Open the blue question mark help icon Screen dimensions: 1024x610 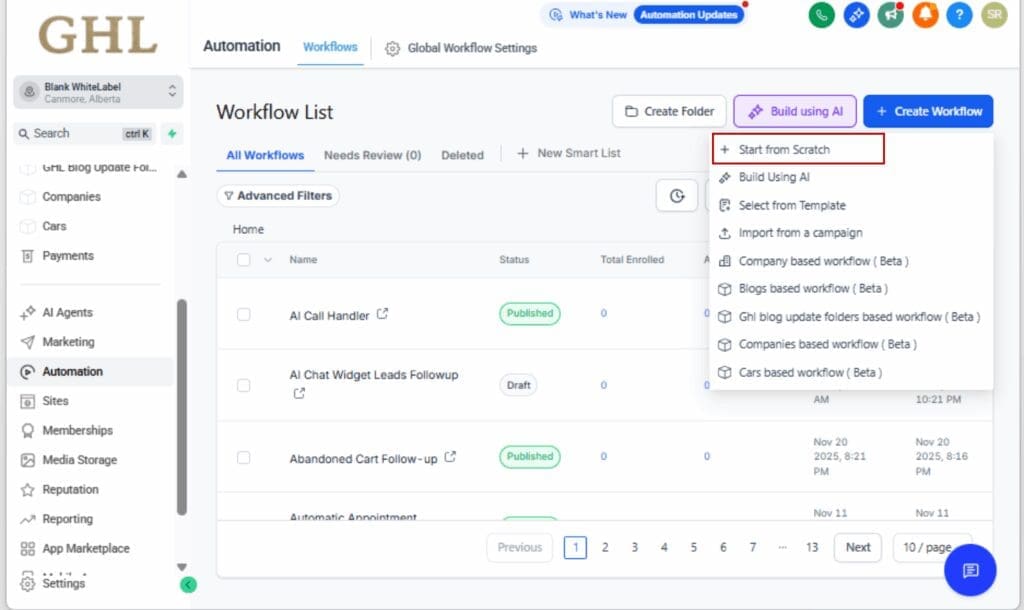[959, 15]
